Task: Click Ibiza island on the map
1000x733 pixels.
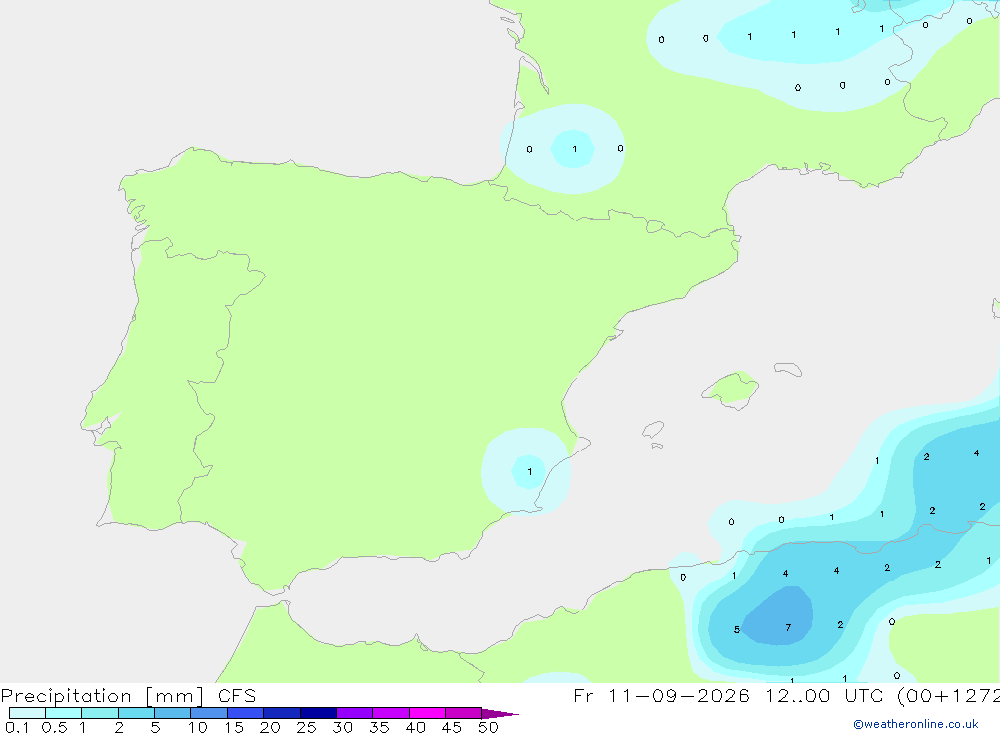Action: (653, 430)
